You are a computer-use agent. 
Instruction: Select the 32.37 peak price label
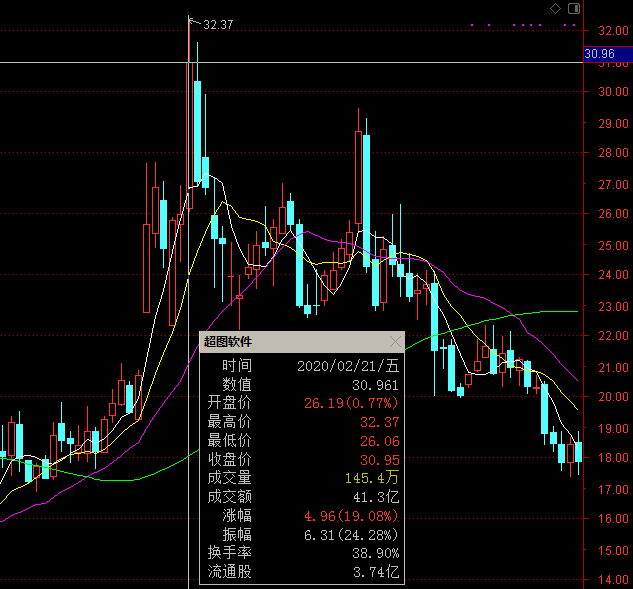[x=218, y=25]
